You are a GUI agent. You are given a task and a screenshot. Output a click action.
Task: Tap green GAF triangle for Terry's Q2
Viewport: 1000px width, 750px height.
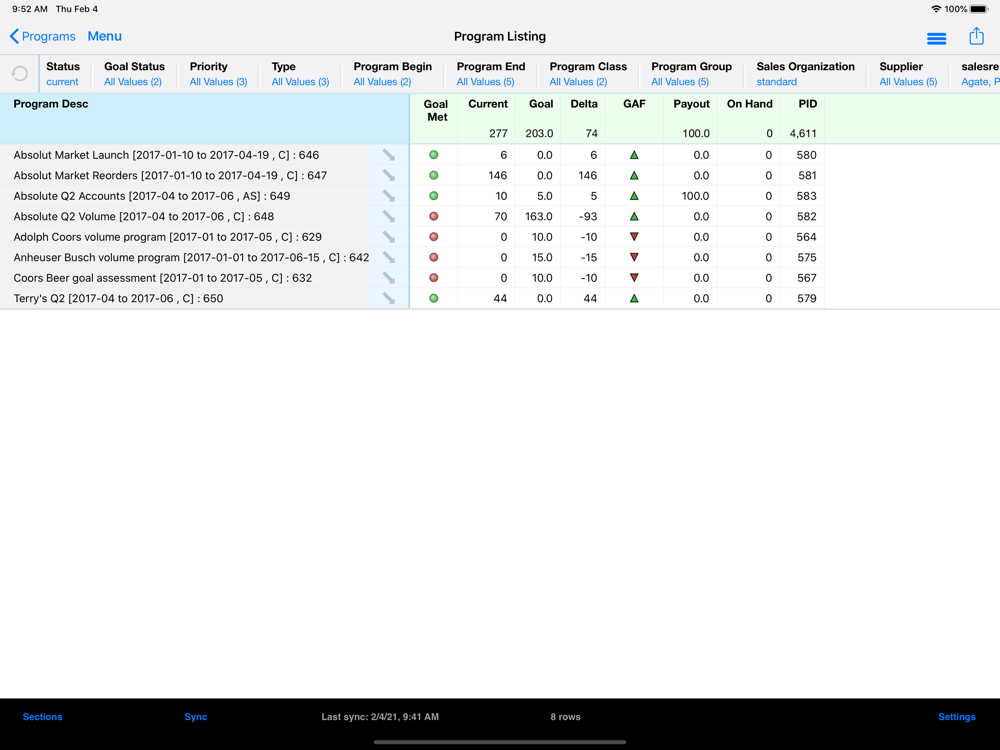click(634, 298)
